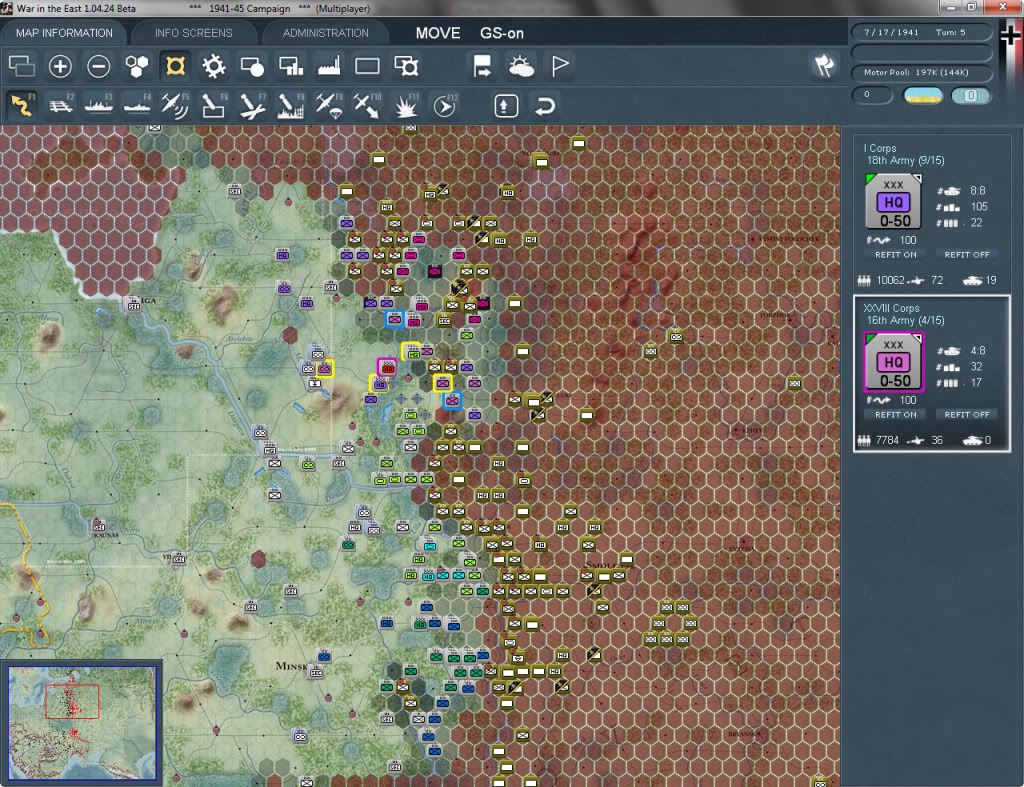
Task: Toggle the highlighted yellow hex-frame icon
Action: pyautogui.click(x=175, y=66)
